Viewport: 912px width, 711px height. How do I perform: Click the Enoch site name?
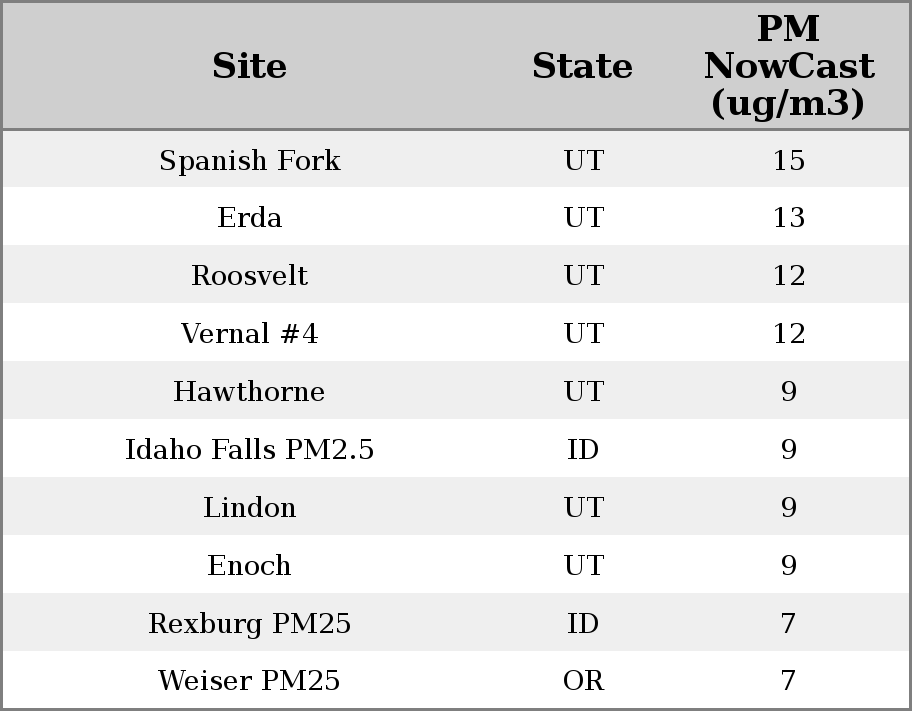[x=249, y=566]
